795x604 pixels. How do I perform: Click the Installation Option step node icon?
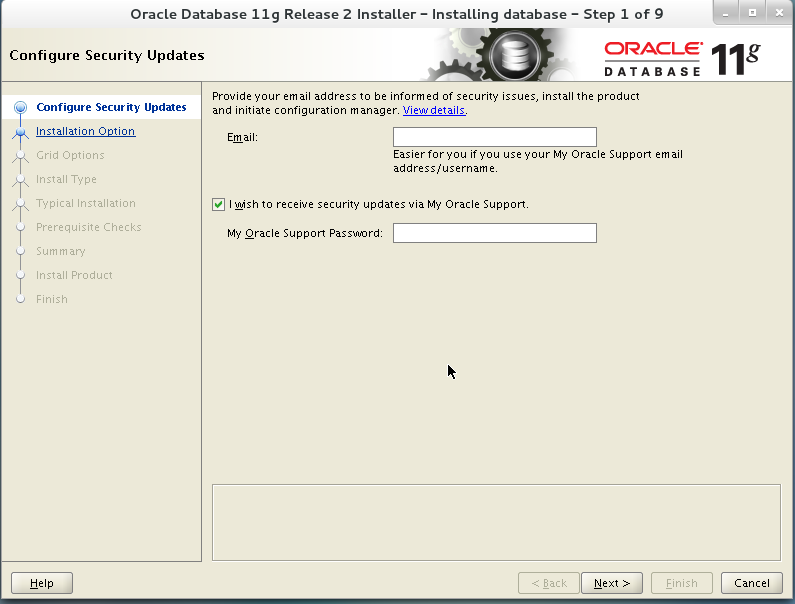pos(20,132)
